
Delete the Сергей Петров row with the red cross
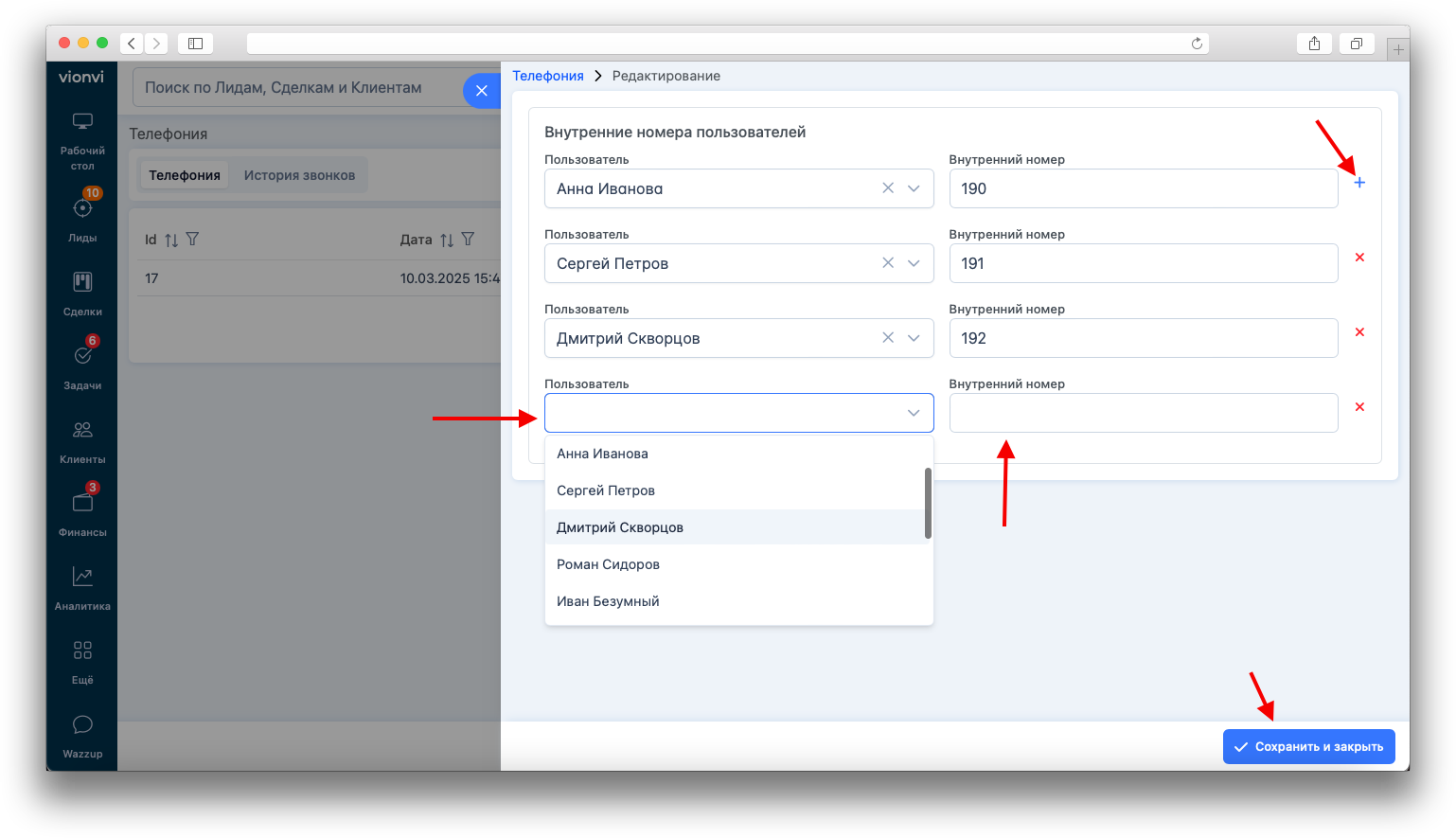click(x=1359, y=258)
